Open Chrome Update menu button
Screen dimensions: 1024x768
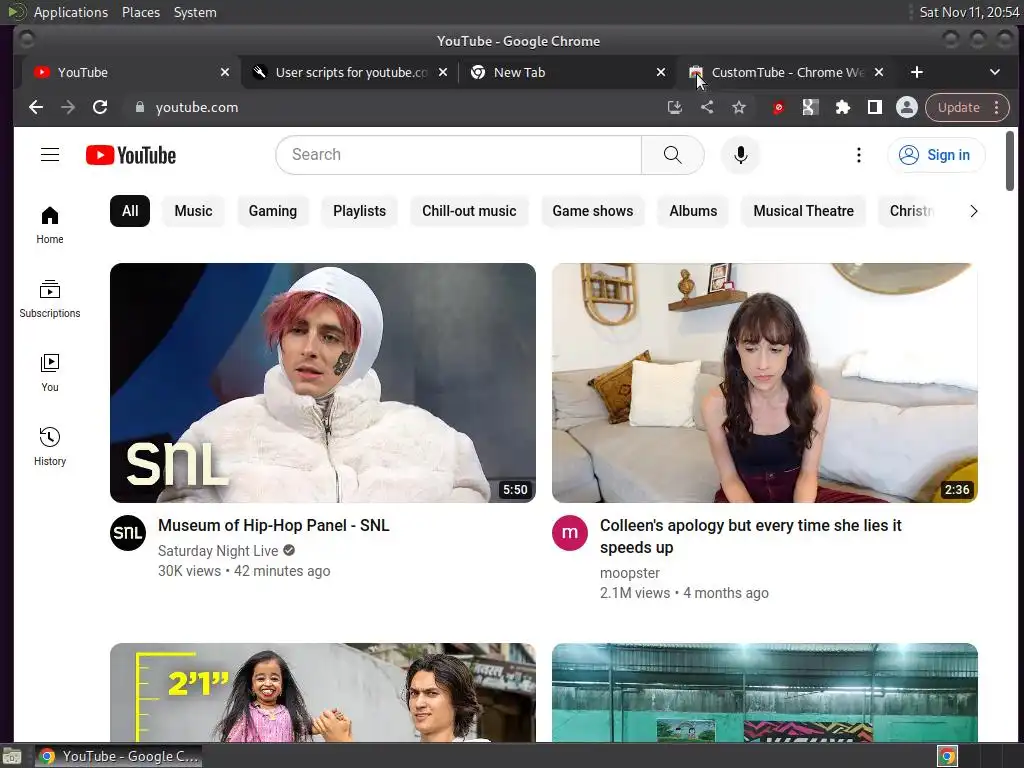tap(967, 107)
